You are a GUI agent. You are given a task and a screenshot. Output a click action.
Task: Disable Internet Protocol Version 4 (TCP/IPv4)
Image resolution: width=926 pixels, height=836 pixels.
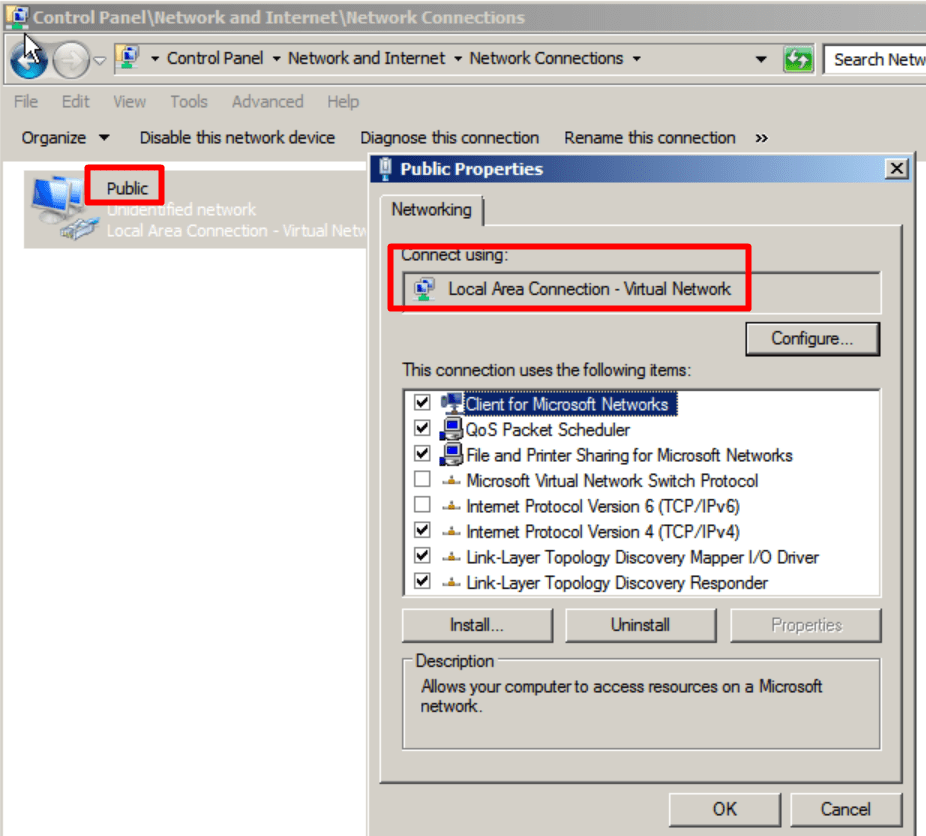423,530
